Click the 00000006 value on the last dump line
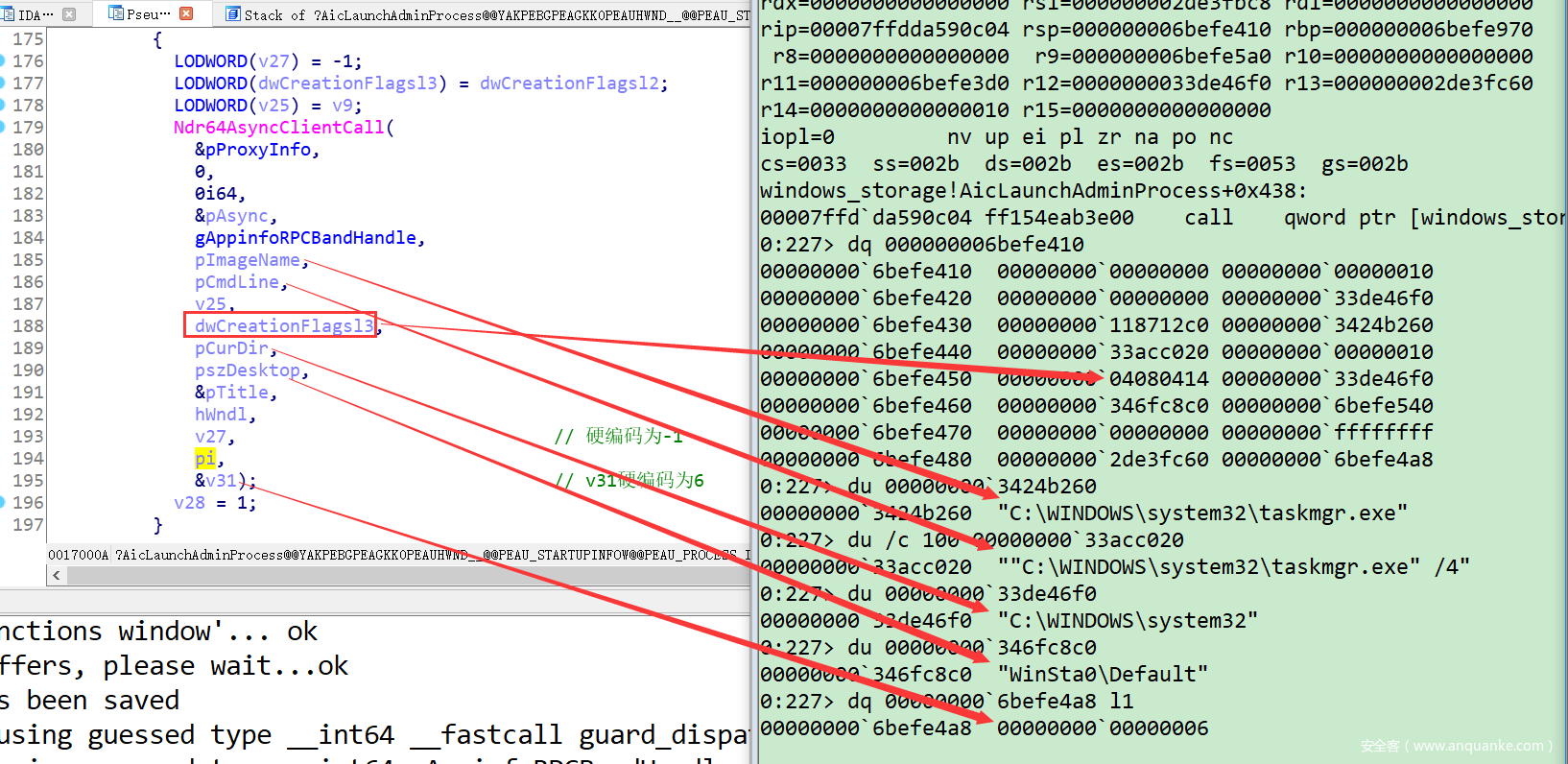The image size is (1568, 764). [1158, 728]
